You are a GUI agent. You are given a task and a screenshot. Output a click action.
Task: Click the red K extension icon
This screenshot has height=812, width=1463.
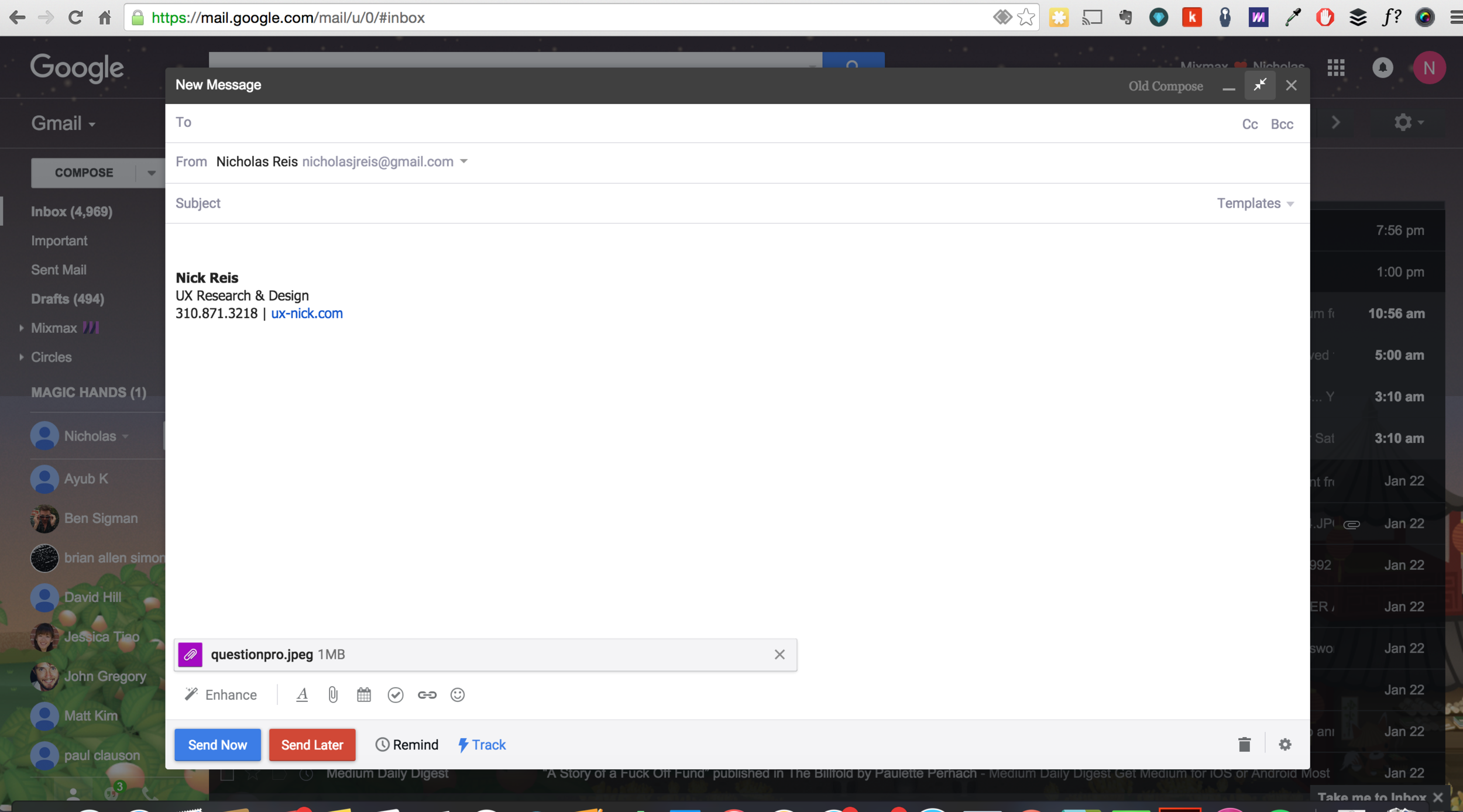(1191, 18)
